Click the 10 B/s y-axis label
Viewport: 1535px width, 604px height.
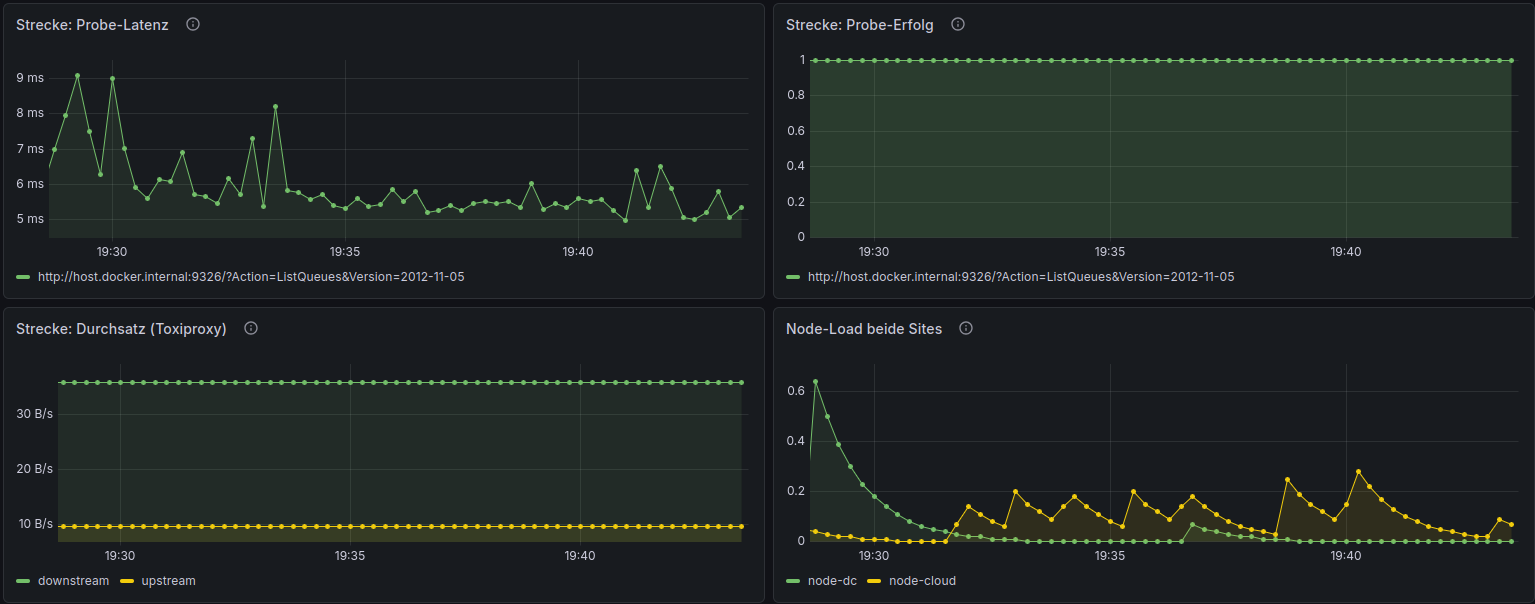click(36, 524)
